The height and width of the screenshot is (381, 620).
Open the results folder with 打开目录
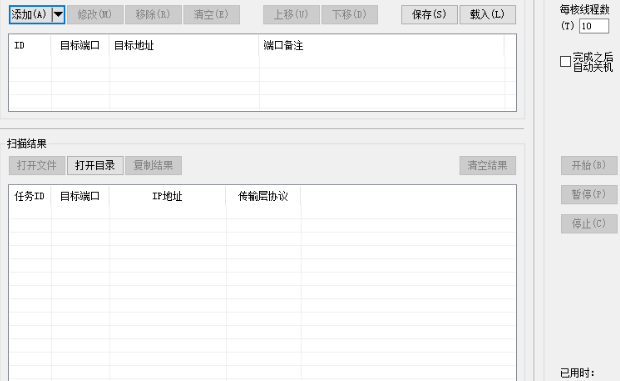[x=95, y=165]
